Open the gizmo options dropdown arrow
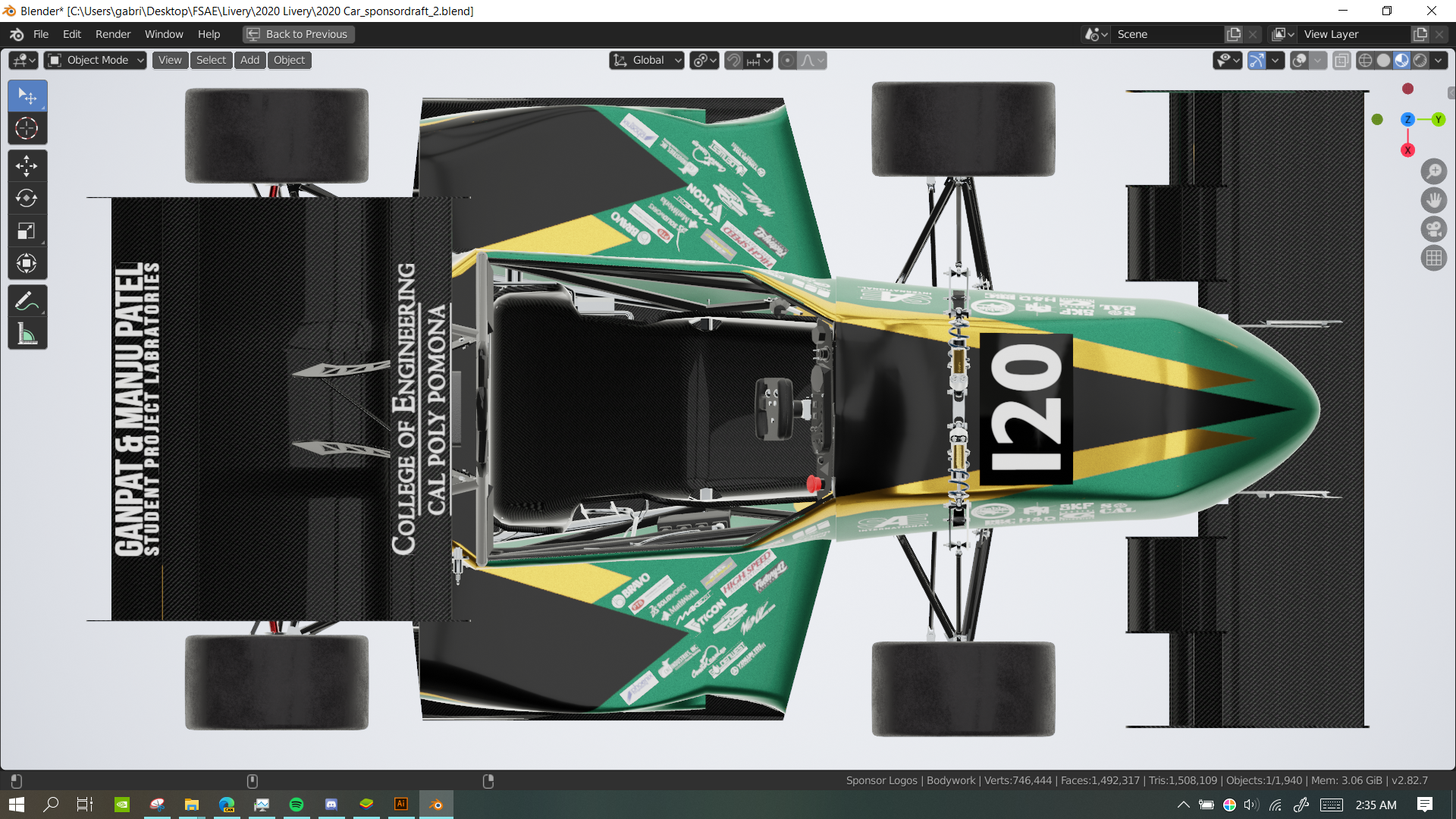Screen dimensions: 1456x819 [x=1276, y=60]
